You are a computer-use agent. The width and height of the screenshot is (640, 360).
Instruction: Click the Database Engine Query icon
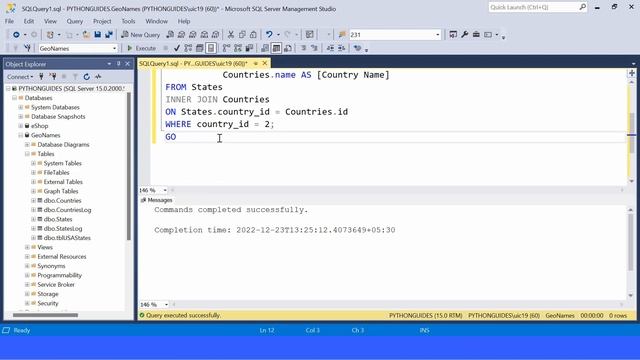[170, 35]
